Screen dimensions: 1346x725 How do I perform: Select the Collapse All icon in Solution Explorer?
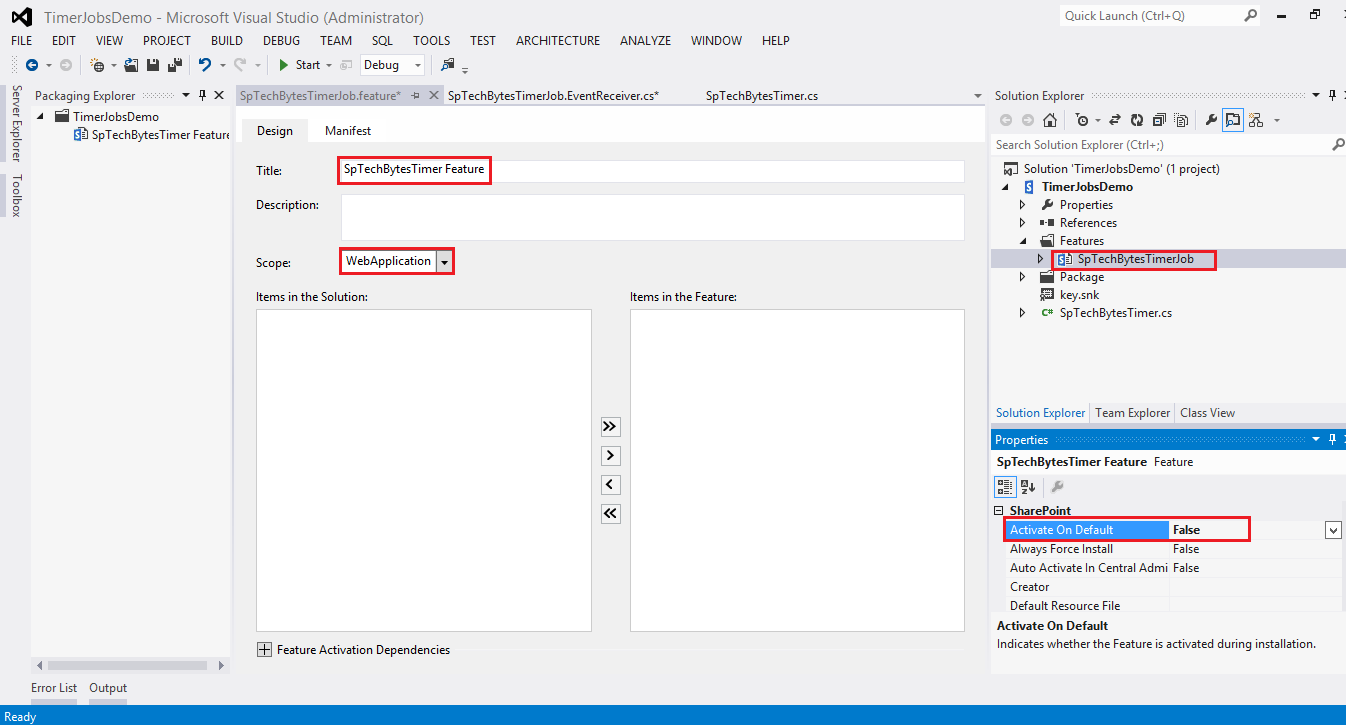[1159, 120]
